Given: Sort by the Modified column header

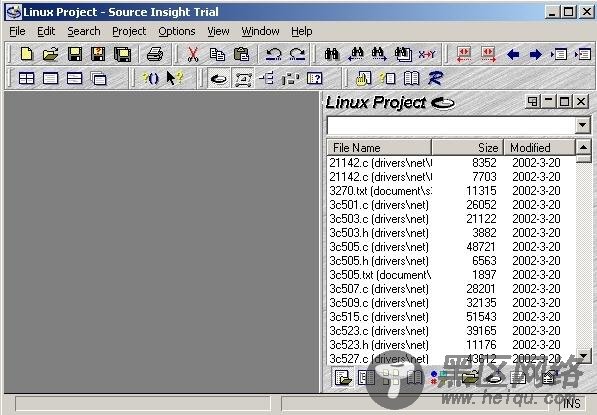Looking at the screenshot, I should [540, 147].
